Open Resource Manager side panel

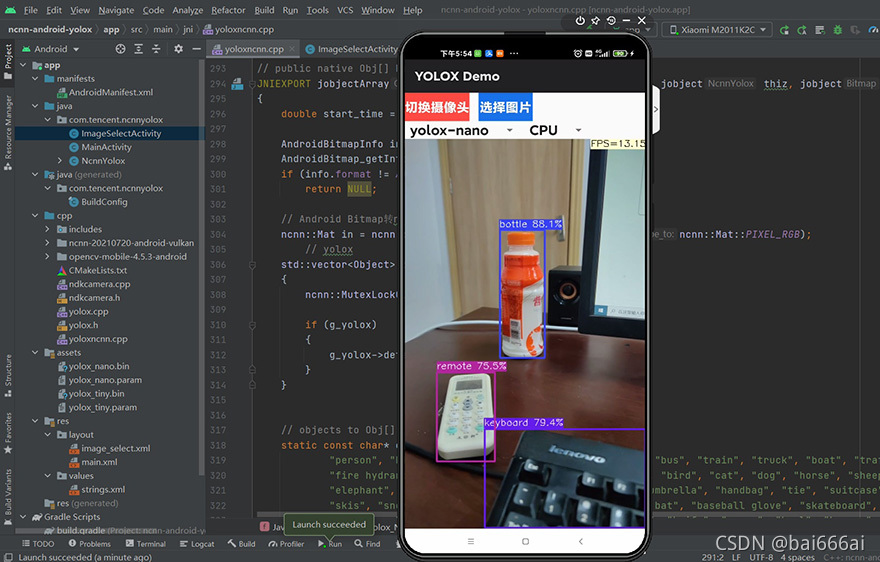(x=8, y=132)
